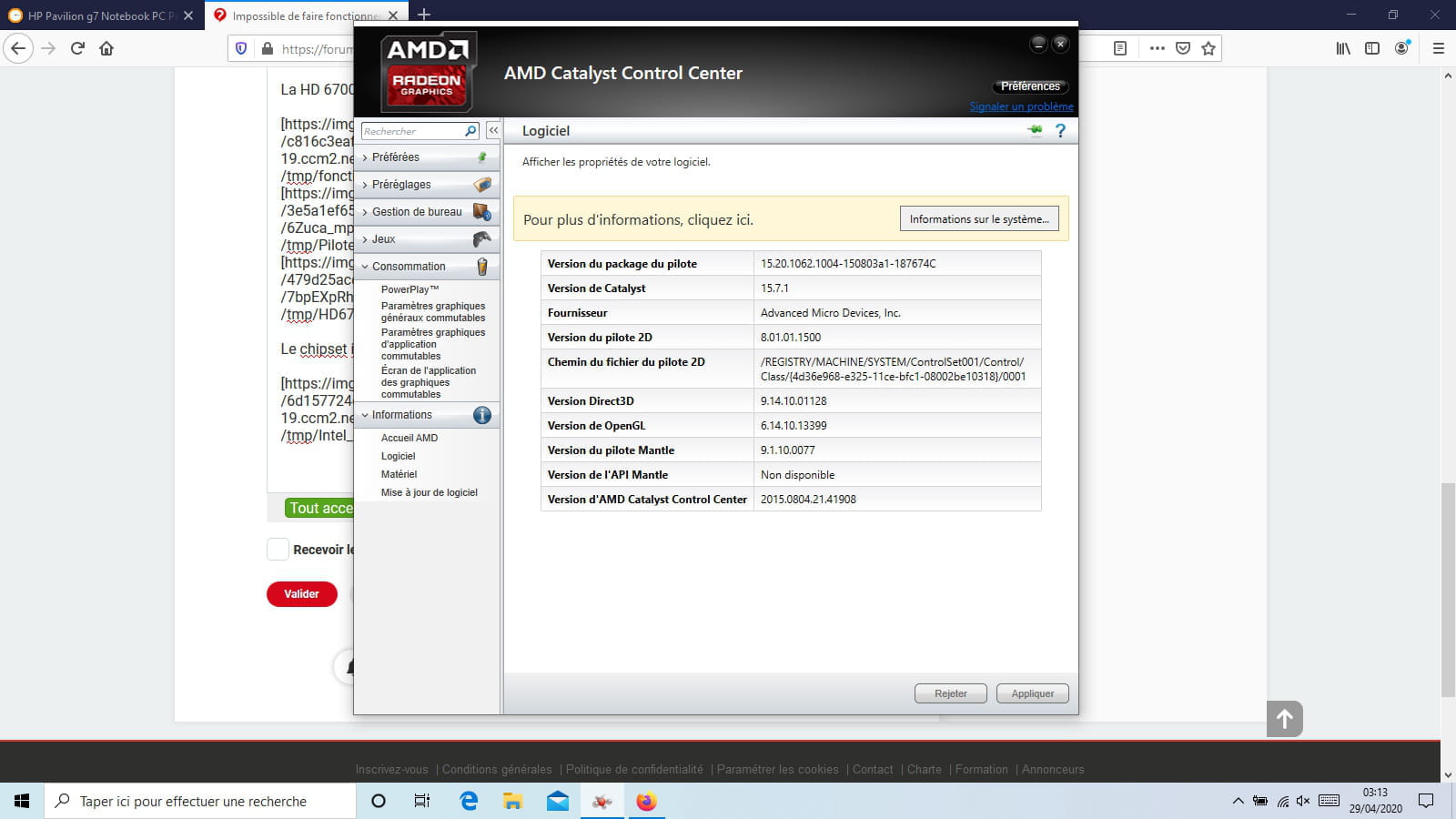Image resolution: width=1456 pixels, height=819 pixels.
Task: Go back in Firefox
Action: click(18, 48)
